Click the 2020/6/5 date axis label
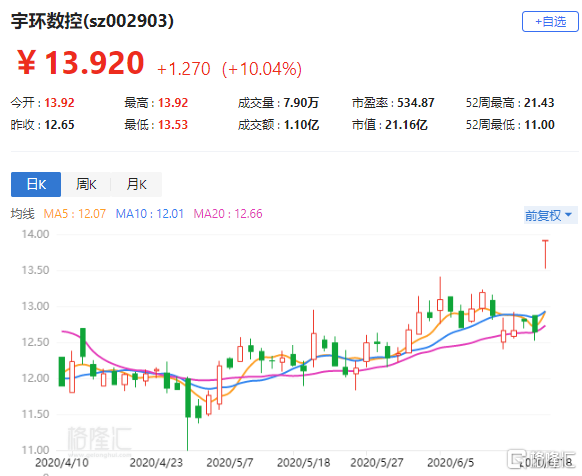This screenshot has height=476, width=582. (450, 463)
